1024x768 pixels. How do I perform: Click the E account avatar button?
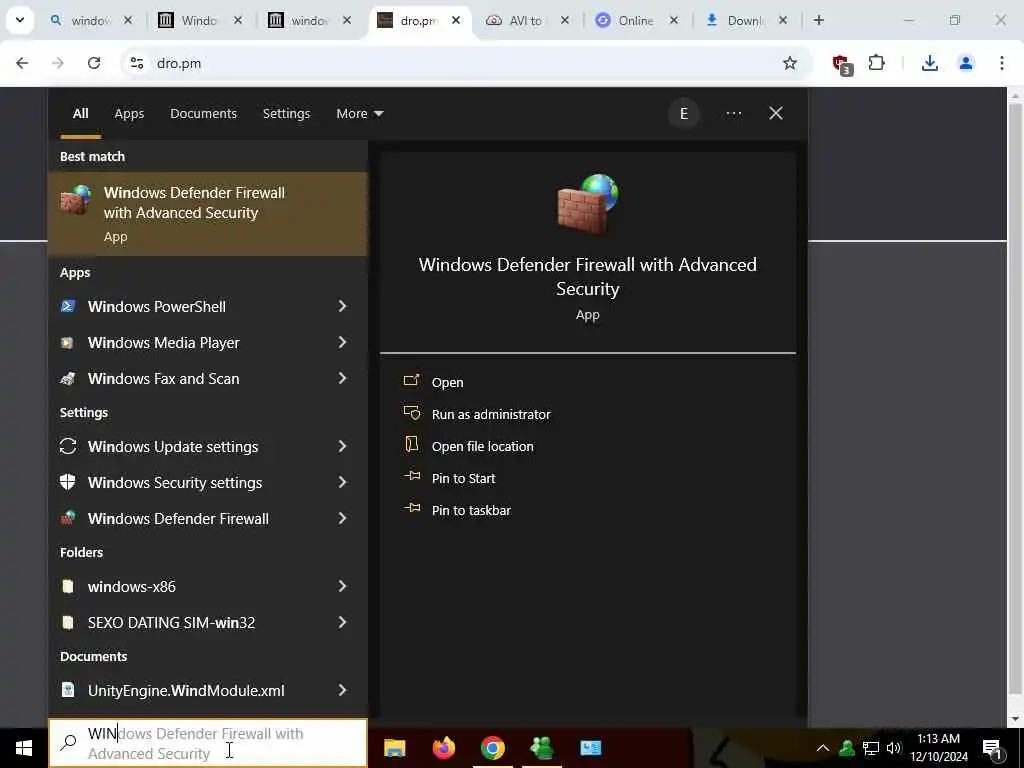[684, 114]
